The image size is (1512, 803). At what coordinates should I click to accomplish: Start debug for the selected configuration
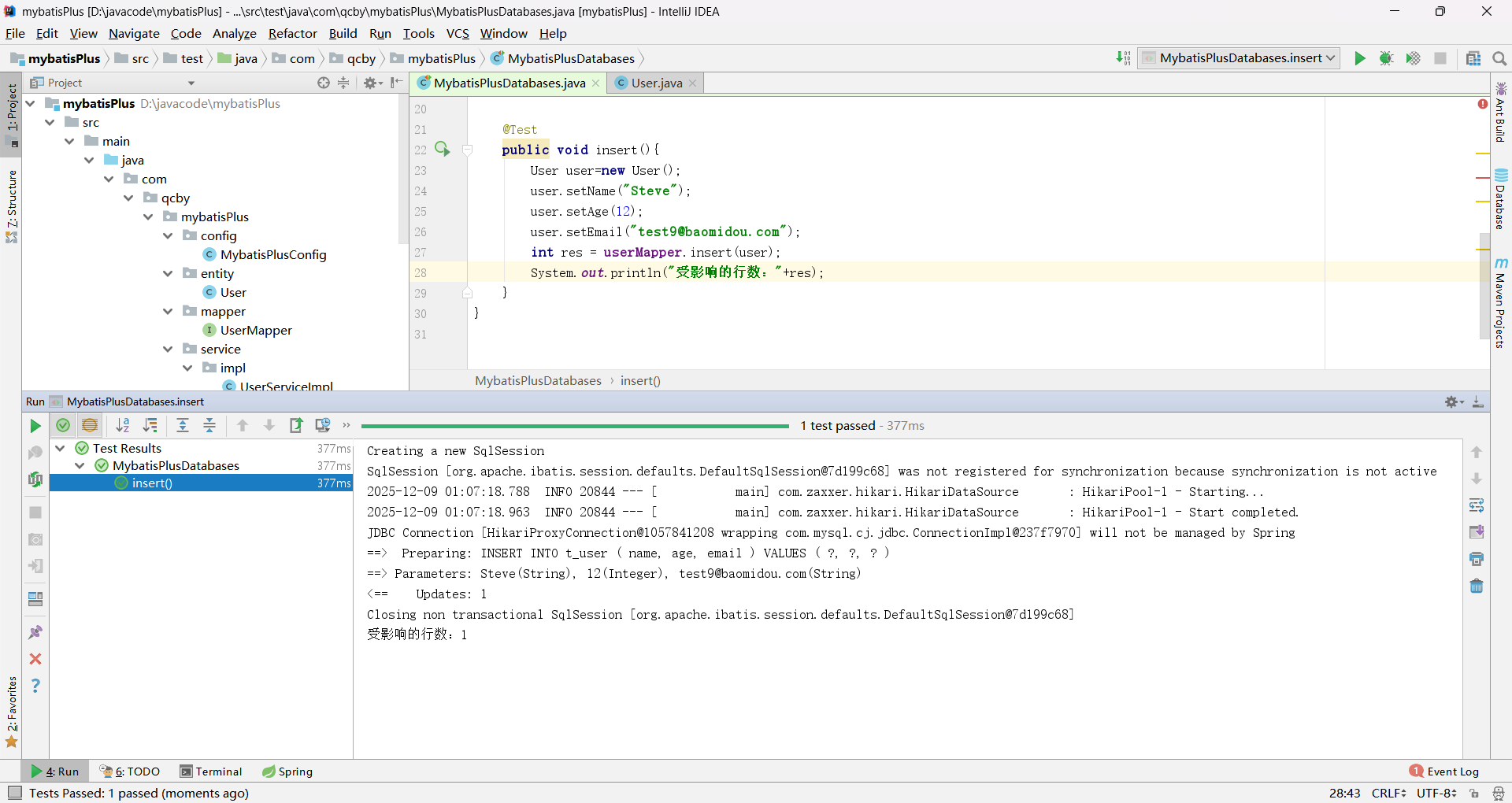coord(1387,58)
